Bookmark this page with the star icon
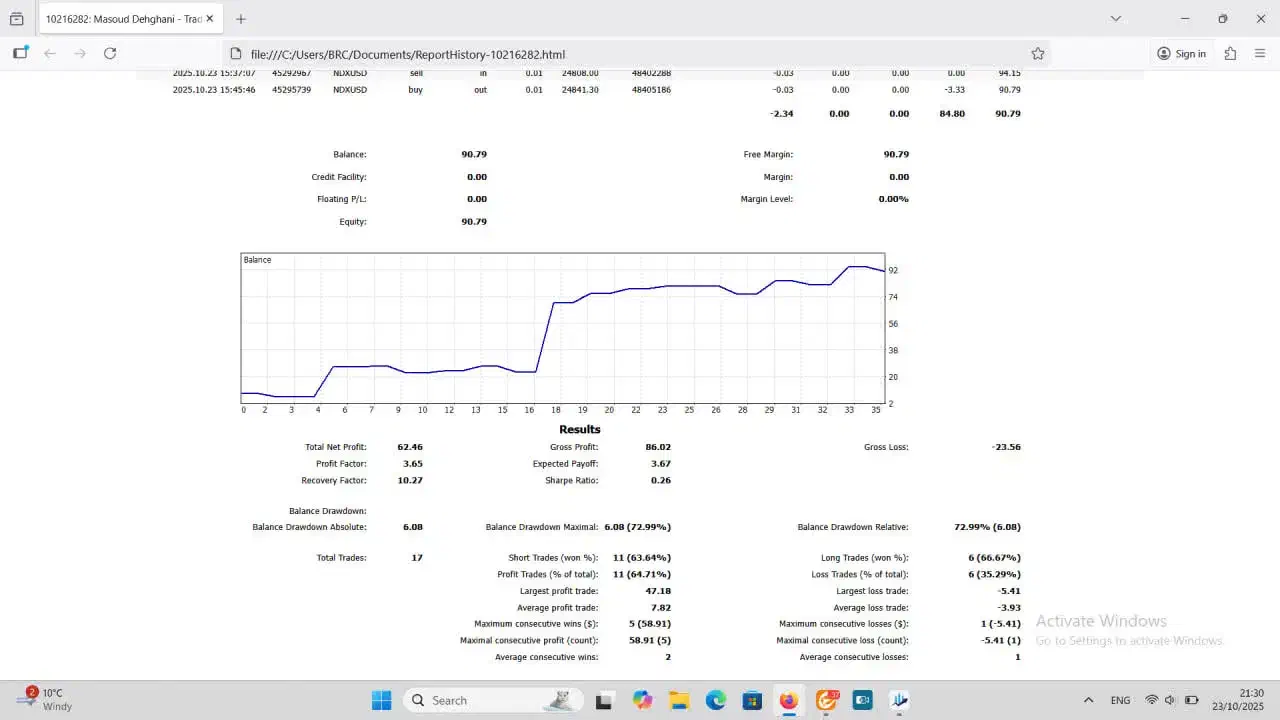1280x720 pixels. click(x=1038, y=54)
